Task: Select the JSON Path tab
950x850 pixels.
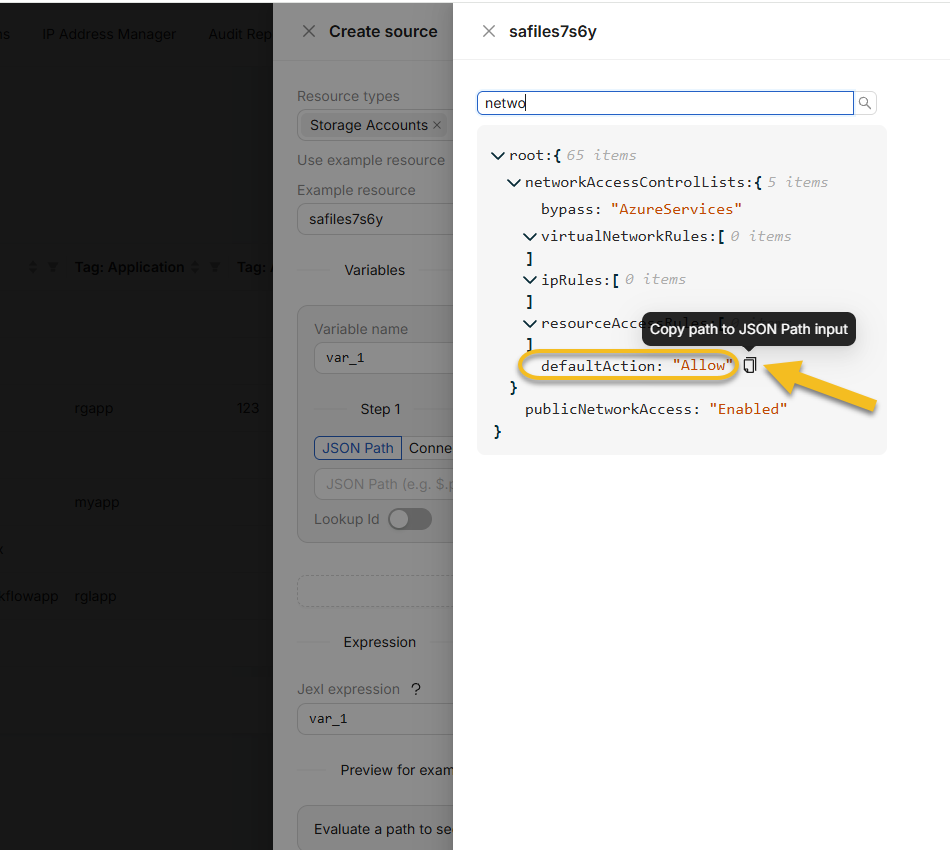Action: click(357, 448)
